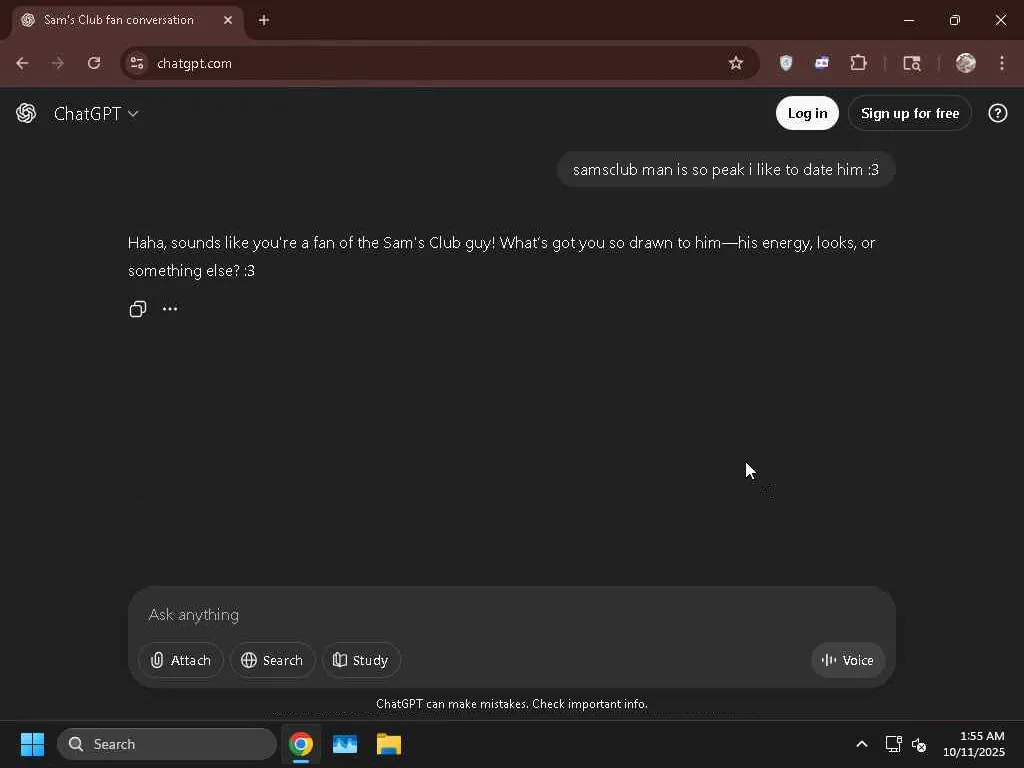Click the response text starting with Haha
The height and width of the screenshot is (768, 1024).
(x=502, y=257)
